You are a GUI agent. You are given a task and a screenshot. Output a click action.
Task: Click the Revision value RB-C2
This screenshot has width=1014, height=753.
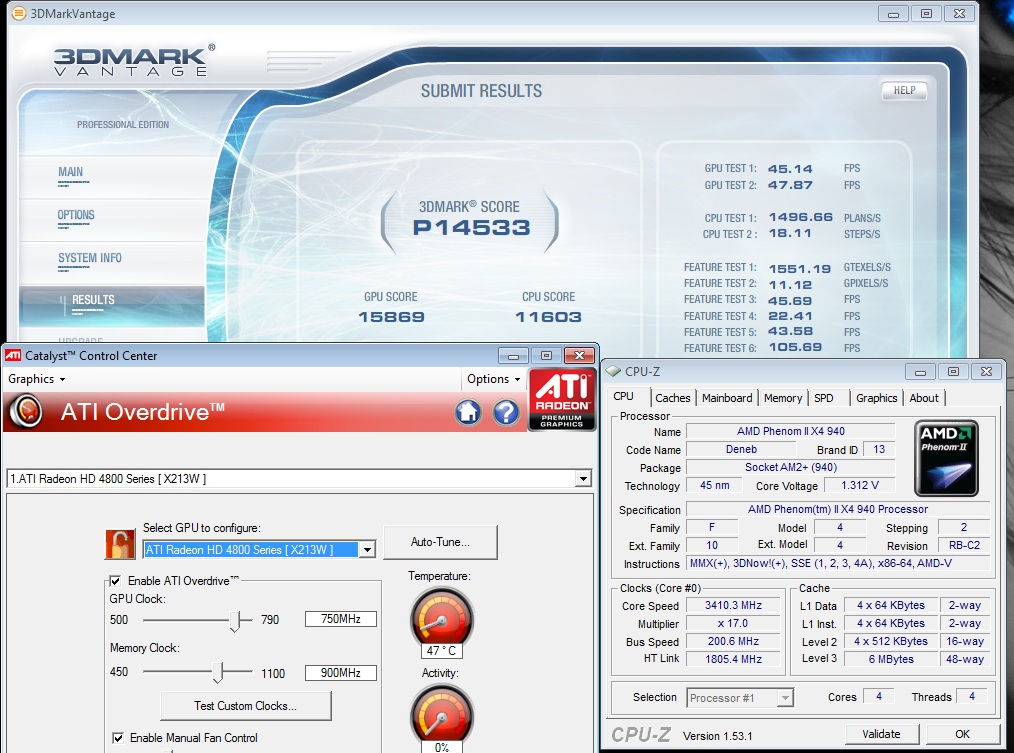click(x=964, y=545)
